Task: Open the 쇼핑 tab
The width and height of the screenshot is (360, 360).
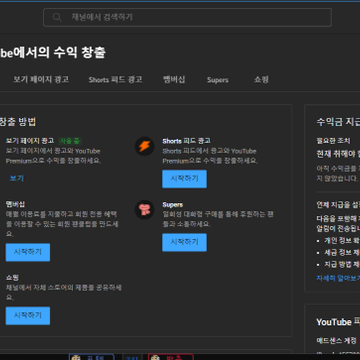Action: [261, 80]
